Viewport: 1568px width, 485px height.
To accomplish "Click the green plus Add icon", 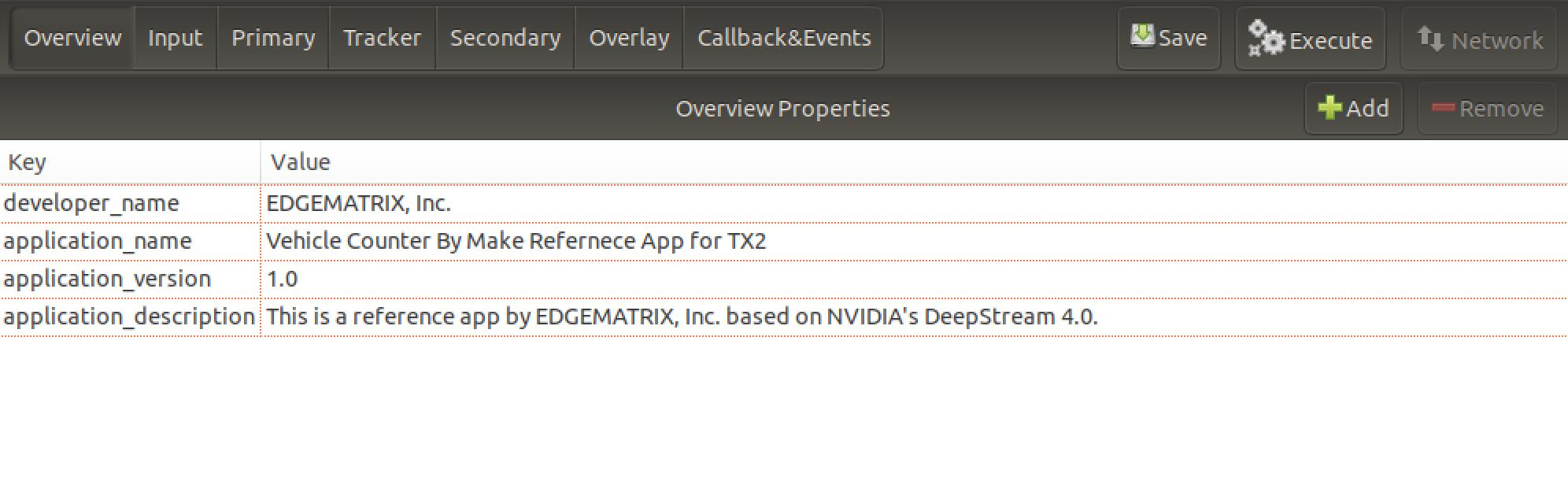I will 1329,108.
